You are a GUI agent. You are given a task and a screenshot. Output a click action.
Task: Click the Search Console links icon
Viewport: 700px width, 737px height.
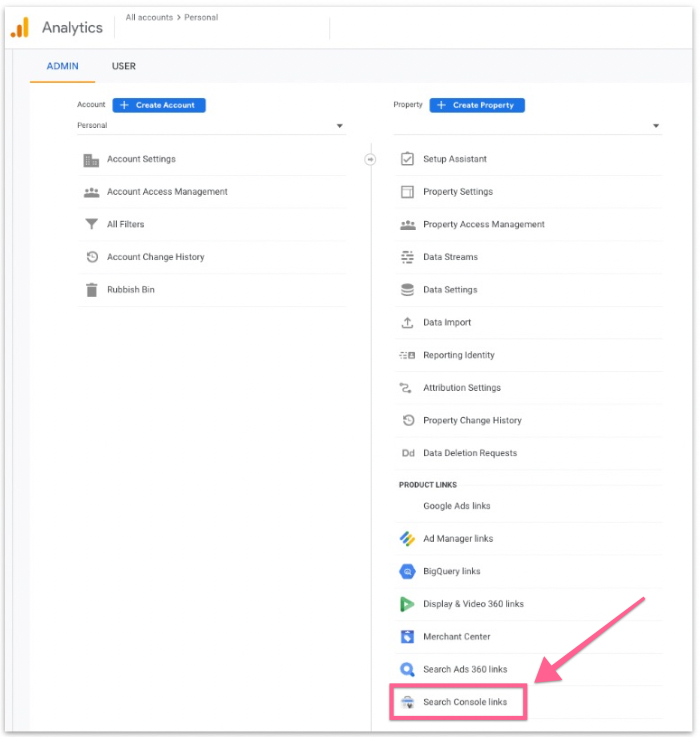(407, 702)
